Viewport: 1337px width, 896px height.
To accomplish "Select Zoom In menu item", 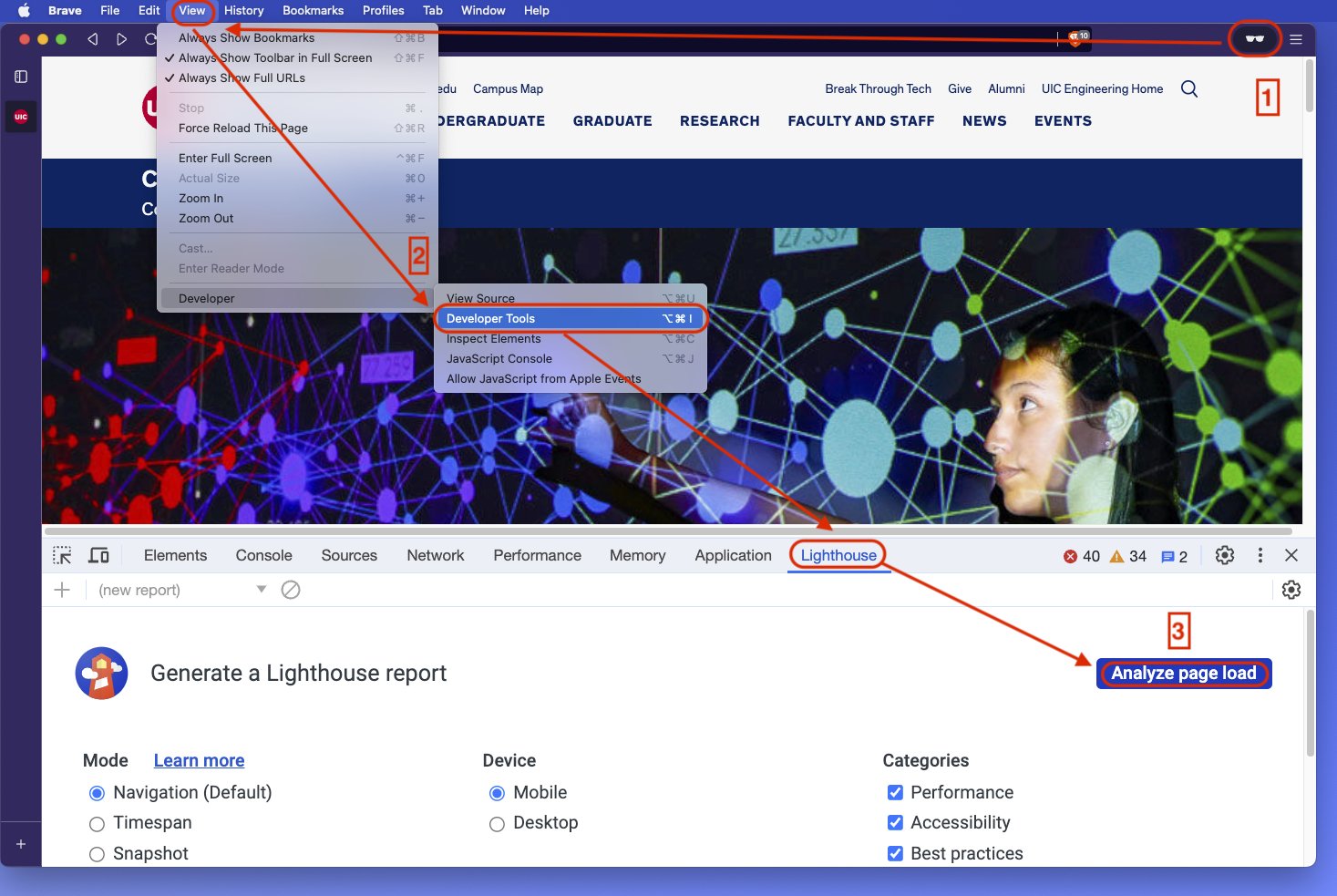I will [x=297, y=198].
